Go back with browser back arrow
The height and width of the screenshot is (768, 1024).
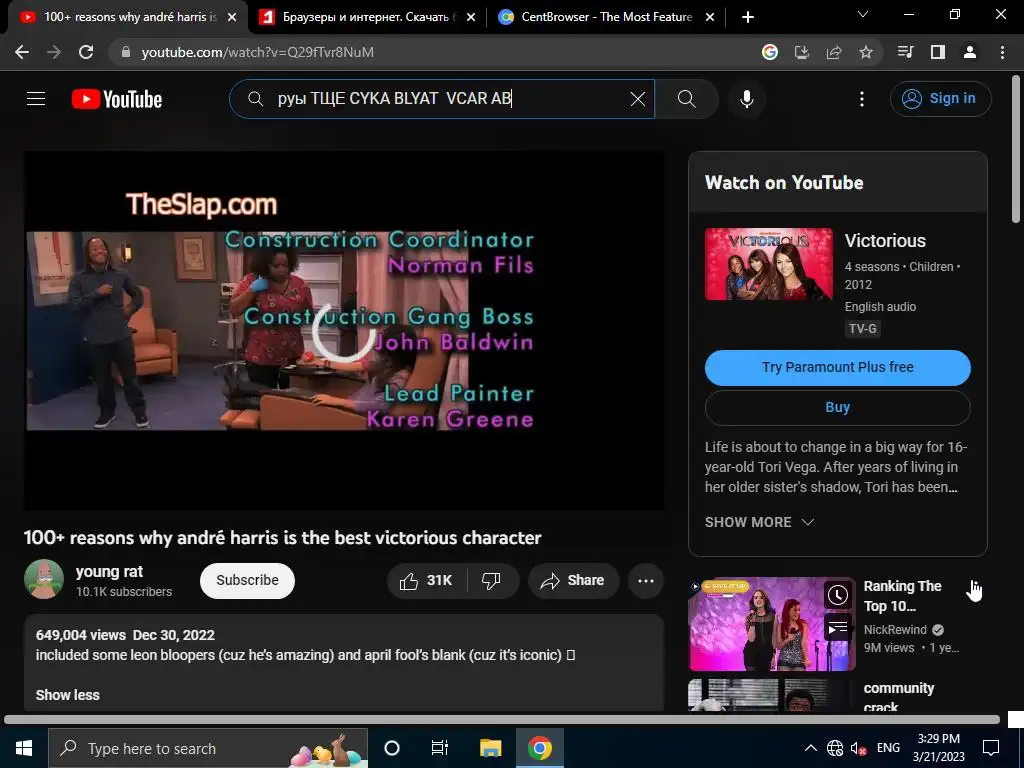click(22, 52)
